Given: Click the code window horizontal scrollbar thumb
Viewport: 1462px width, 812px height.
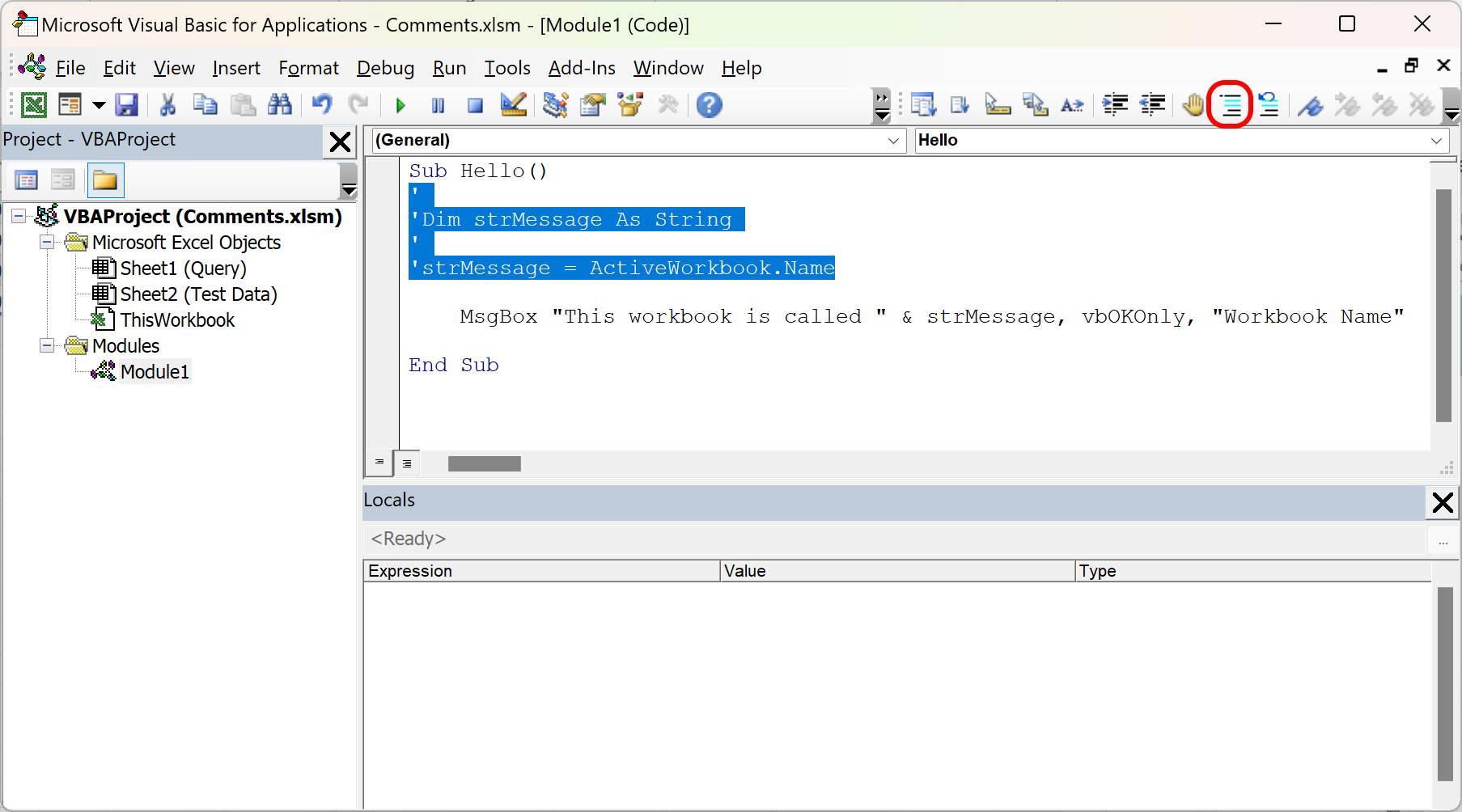Looking at the screenshot, I should point(485,463).
